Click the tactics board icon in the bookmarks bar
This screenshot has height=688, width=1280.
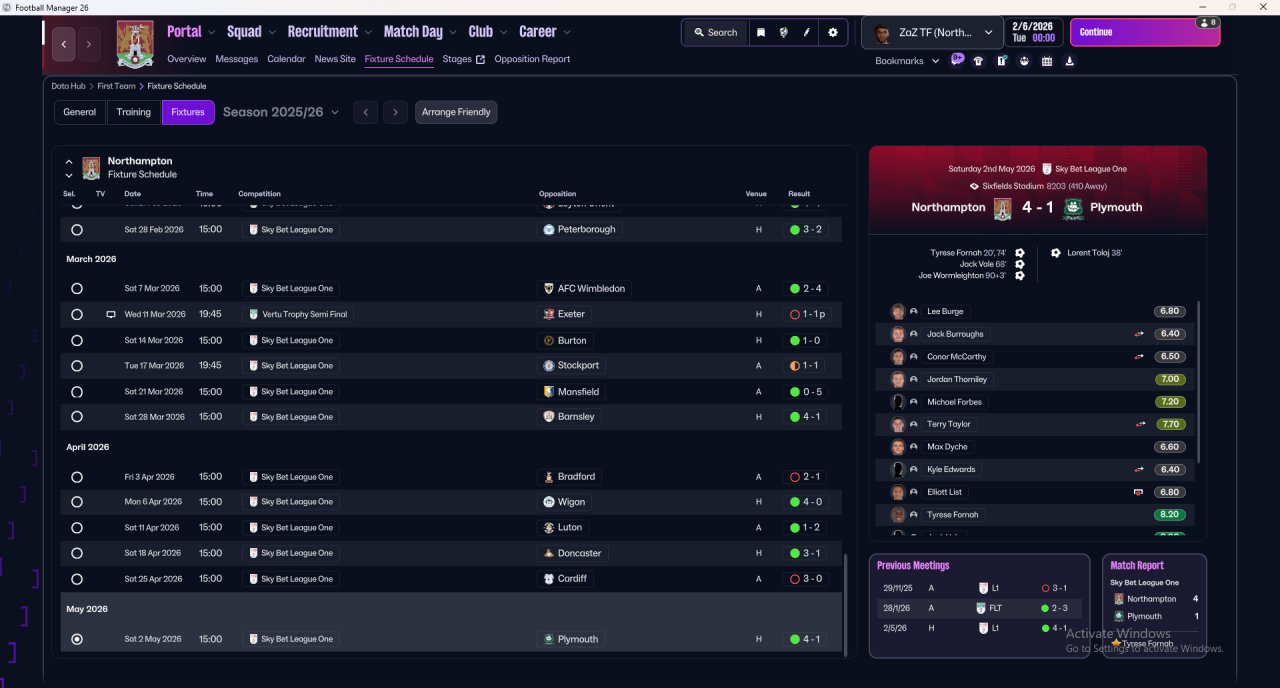(x=1001, y=61)
